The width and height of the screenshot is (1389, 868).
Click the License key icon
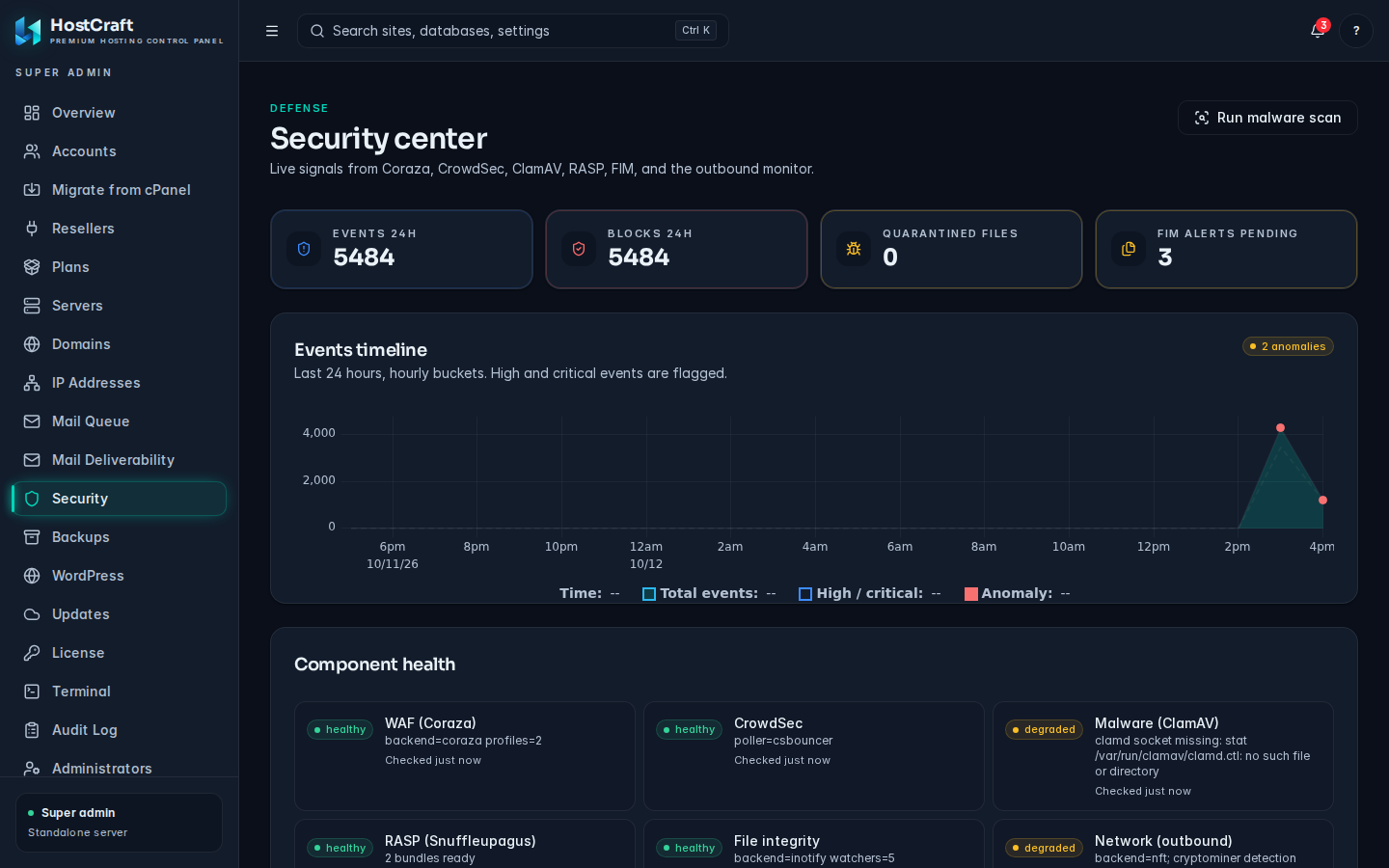[32, 653]
